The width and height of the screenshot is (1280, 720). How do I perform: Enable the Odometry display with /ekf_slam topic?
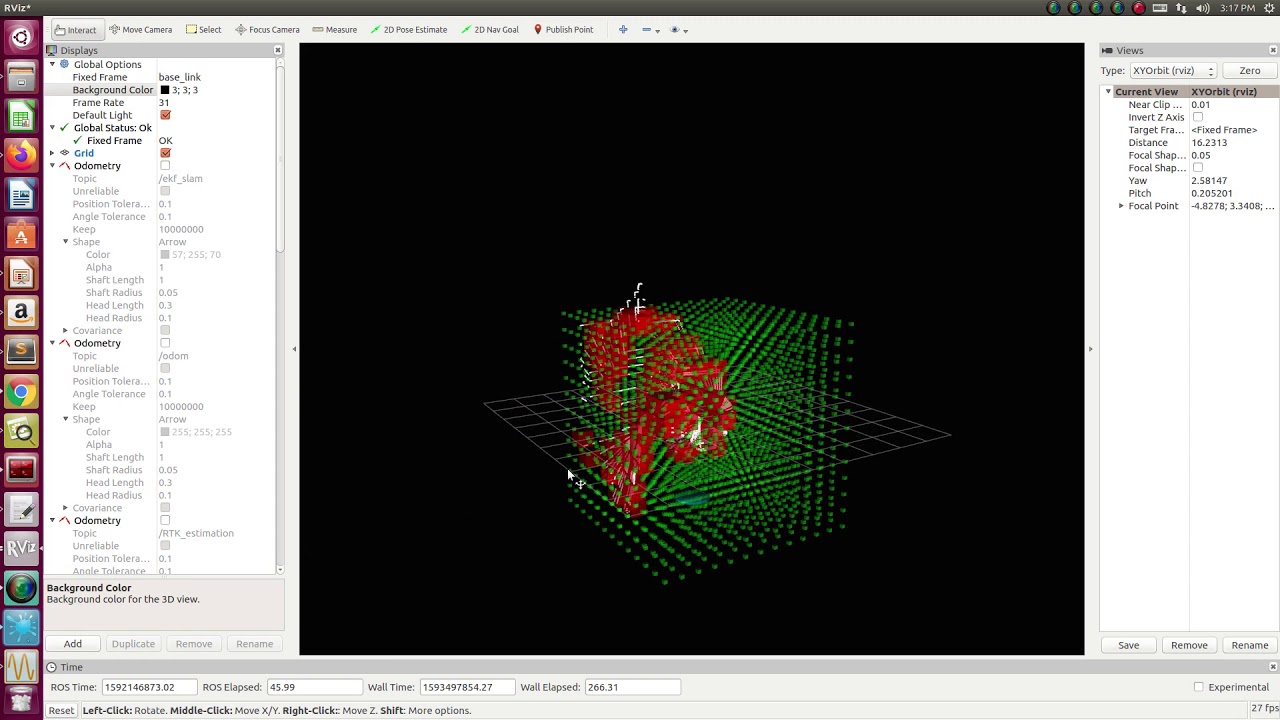(x=165, y=166)
